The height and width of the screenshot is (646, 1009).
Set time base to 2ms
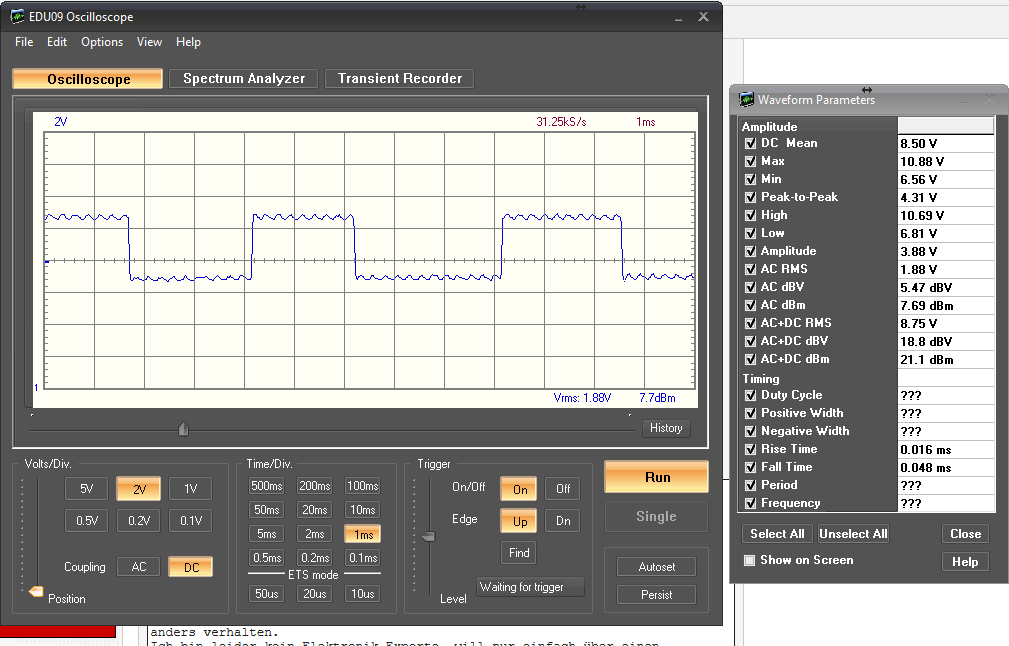coord(315,534)
